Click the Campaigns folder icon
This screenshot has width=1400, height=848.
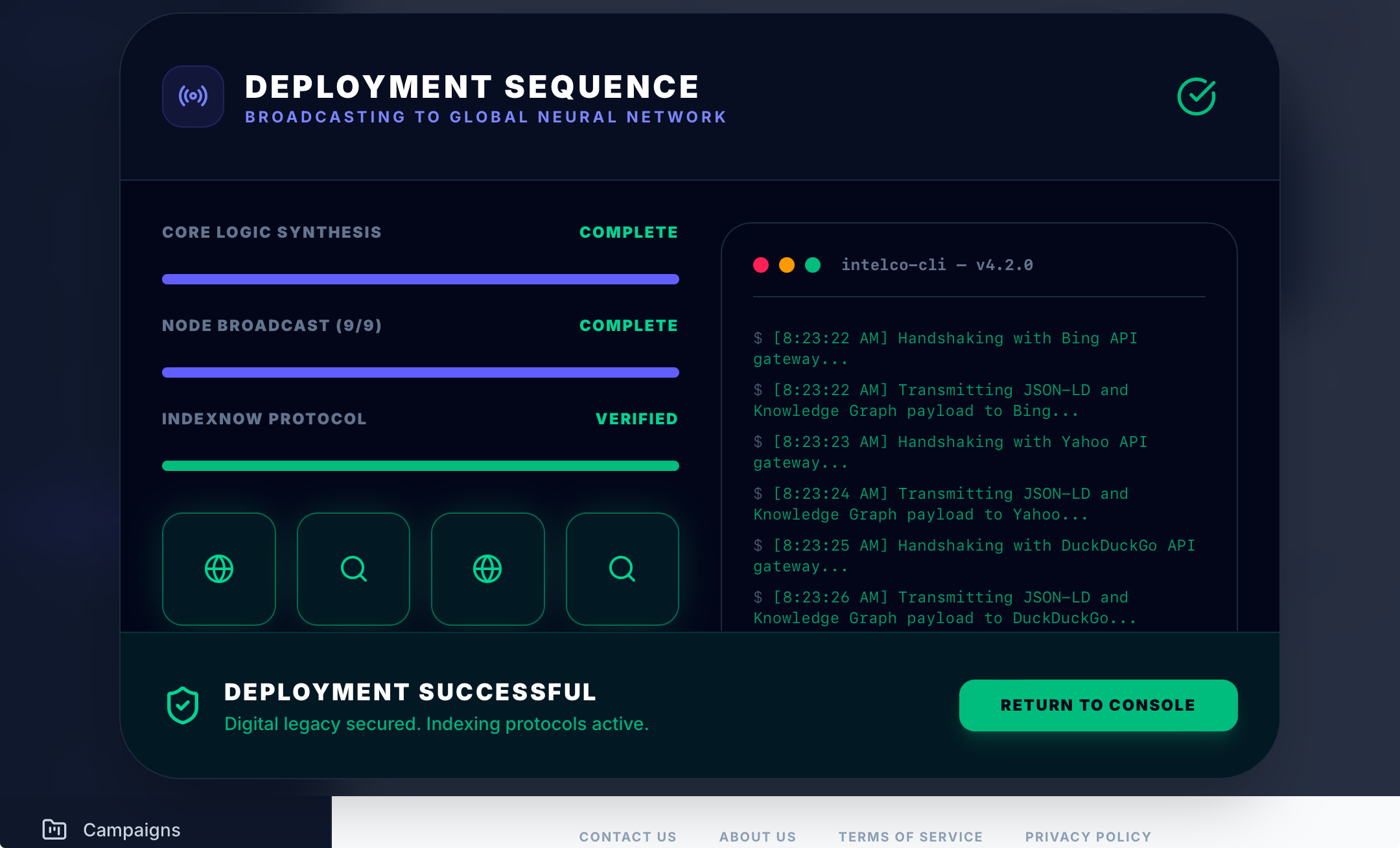pyautogui.click(x=54, y=829)
